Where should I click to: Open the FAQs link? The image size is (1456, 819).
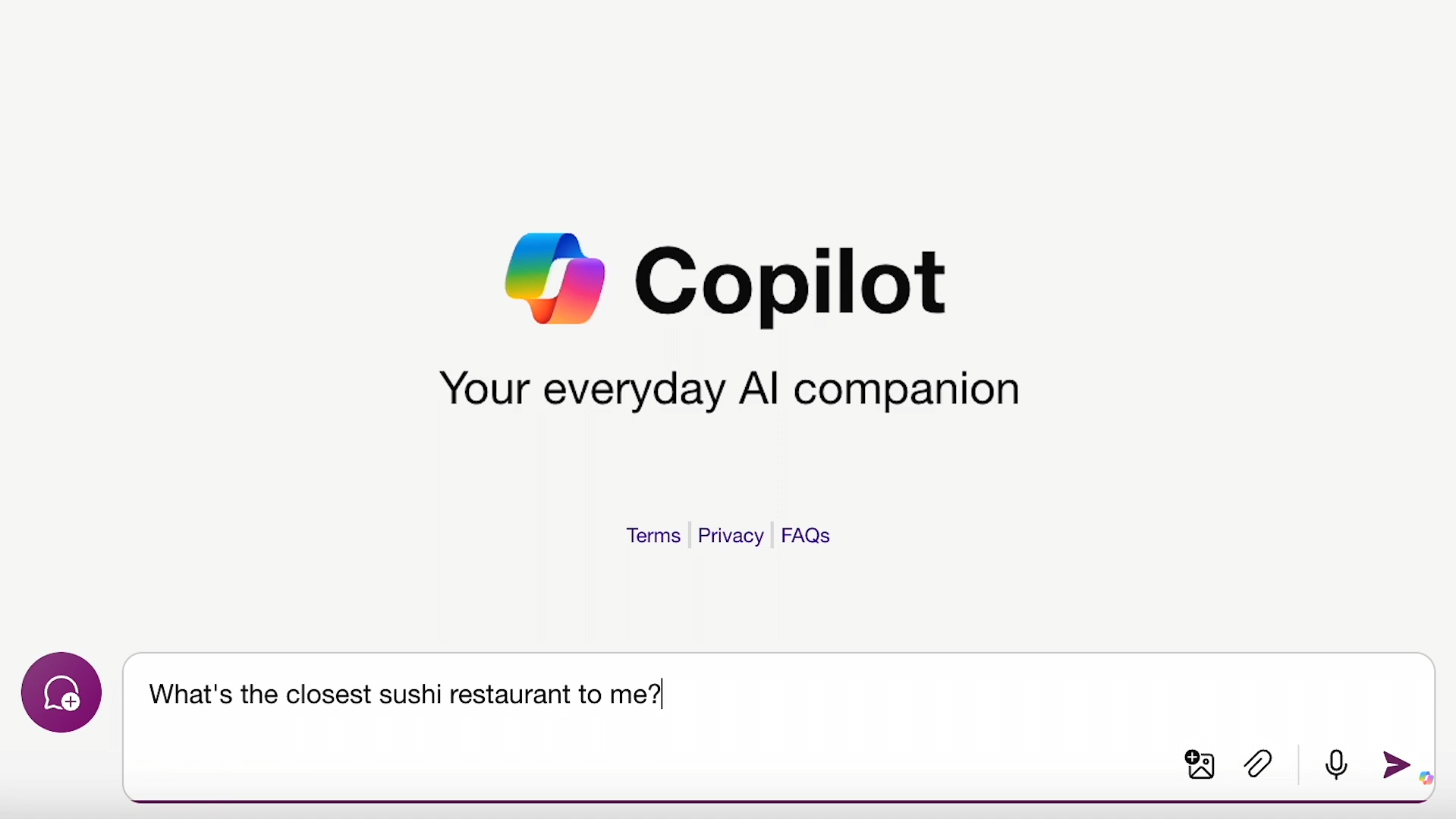coord(805,535)
